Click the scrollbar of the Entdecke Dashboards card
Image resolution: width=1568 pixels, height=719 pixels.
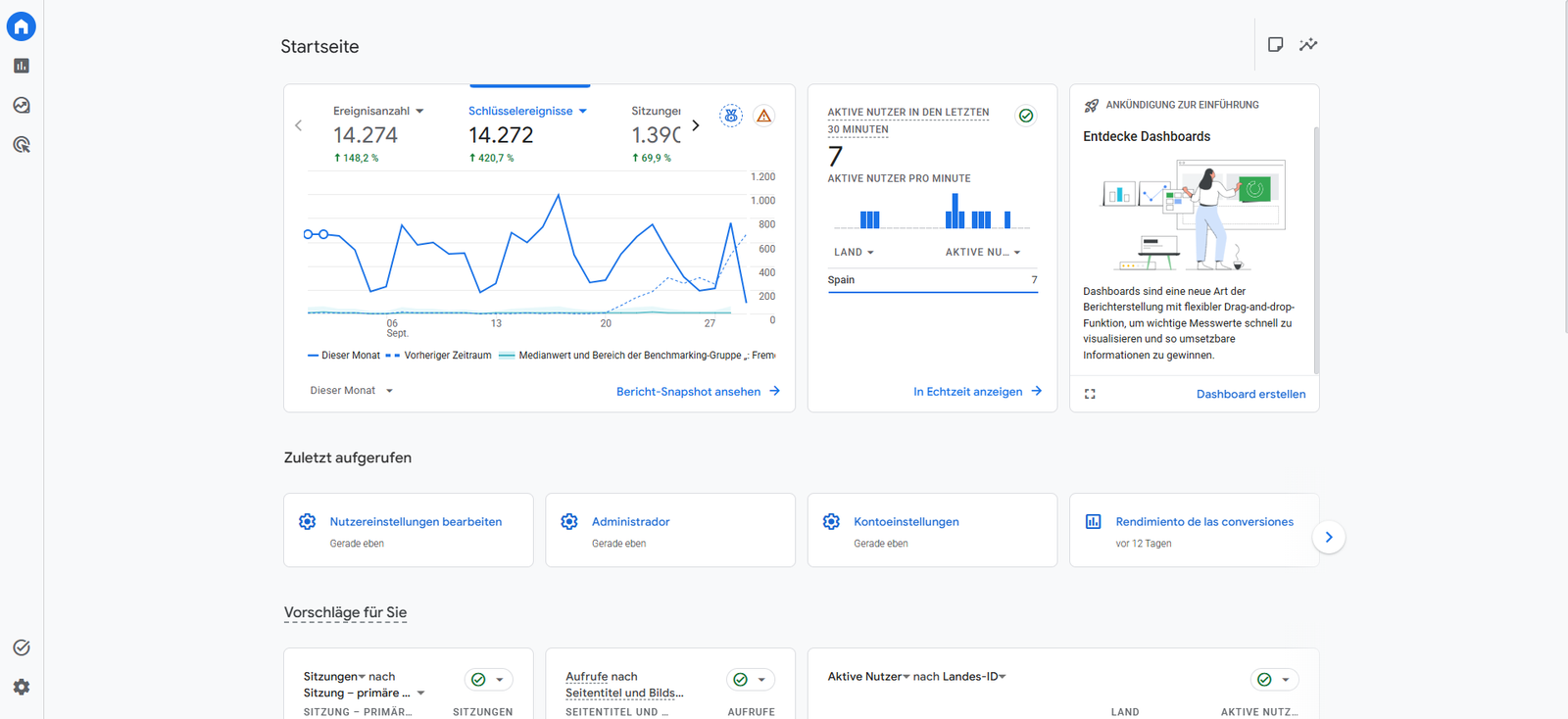point(1316,250)
